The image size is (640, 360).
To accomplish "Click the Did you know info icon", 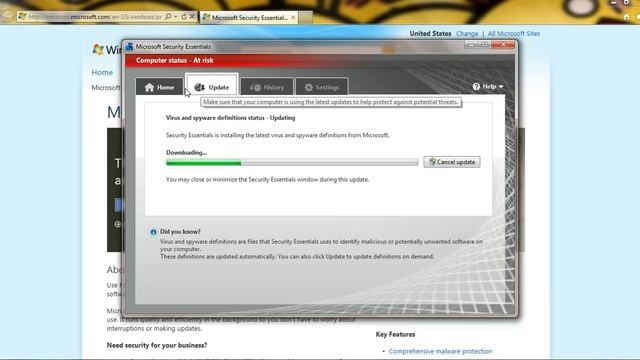I will [153, 232].
